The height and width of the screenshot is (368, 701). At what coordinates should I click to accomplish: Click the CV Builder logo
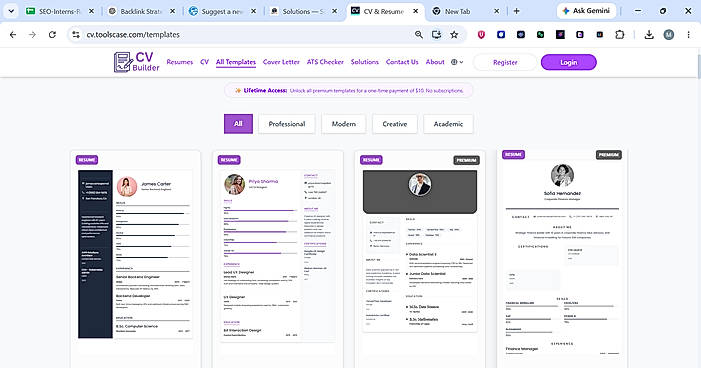pyautogui.click(x=137, y=62)
